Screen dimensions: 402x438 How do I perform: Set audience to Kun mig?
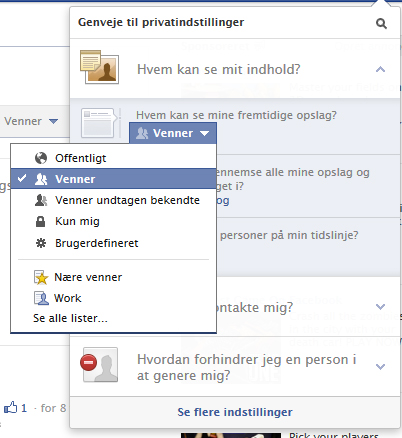tap(113, 221)
